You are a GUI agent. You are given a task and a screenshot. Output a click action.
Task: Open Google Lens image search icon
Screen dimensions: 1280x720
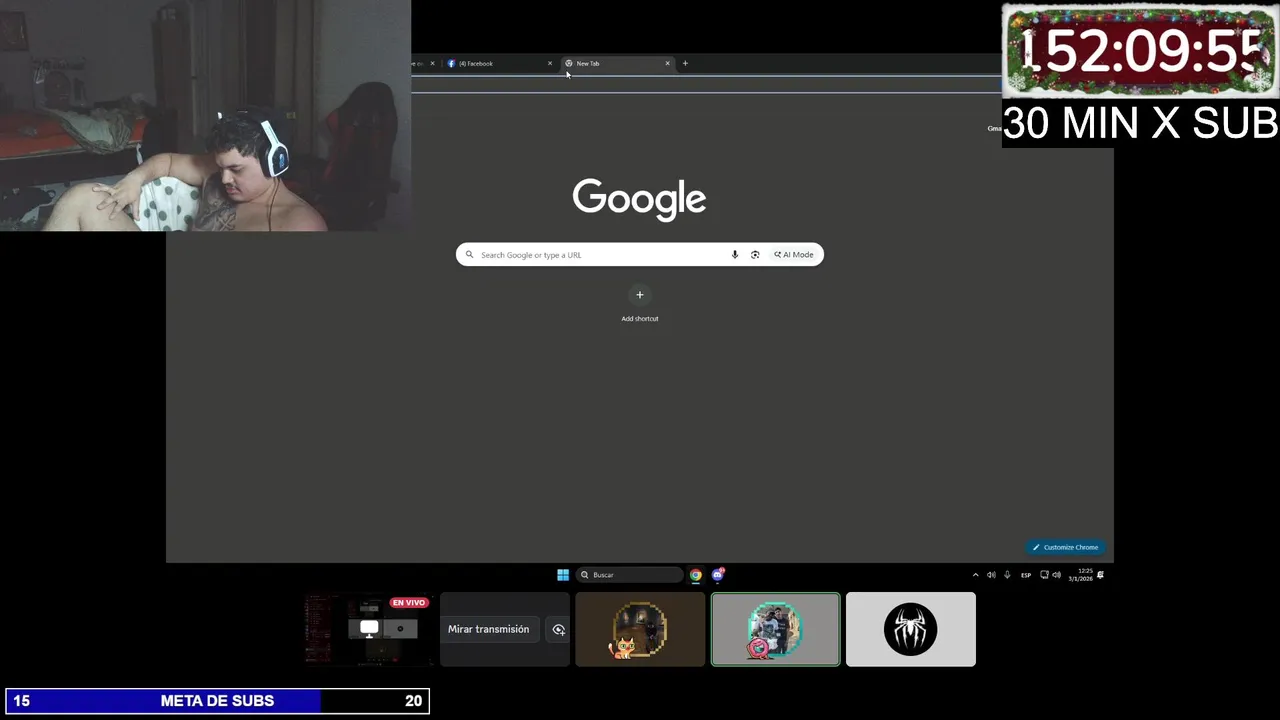tap(755, 255)
